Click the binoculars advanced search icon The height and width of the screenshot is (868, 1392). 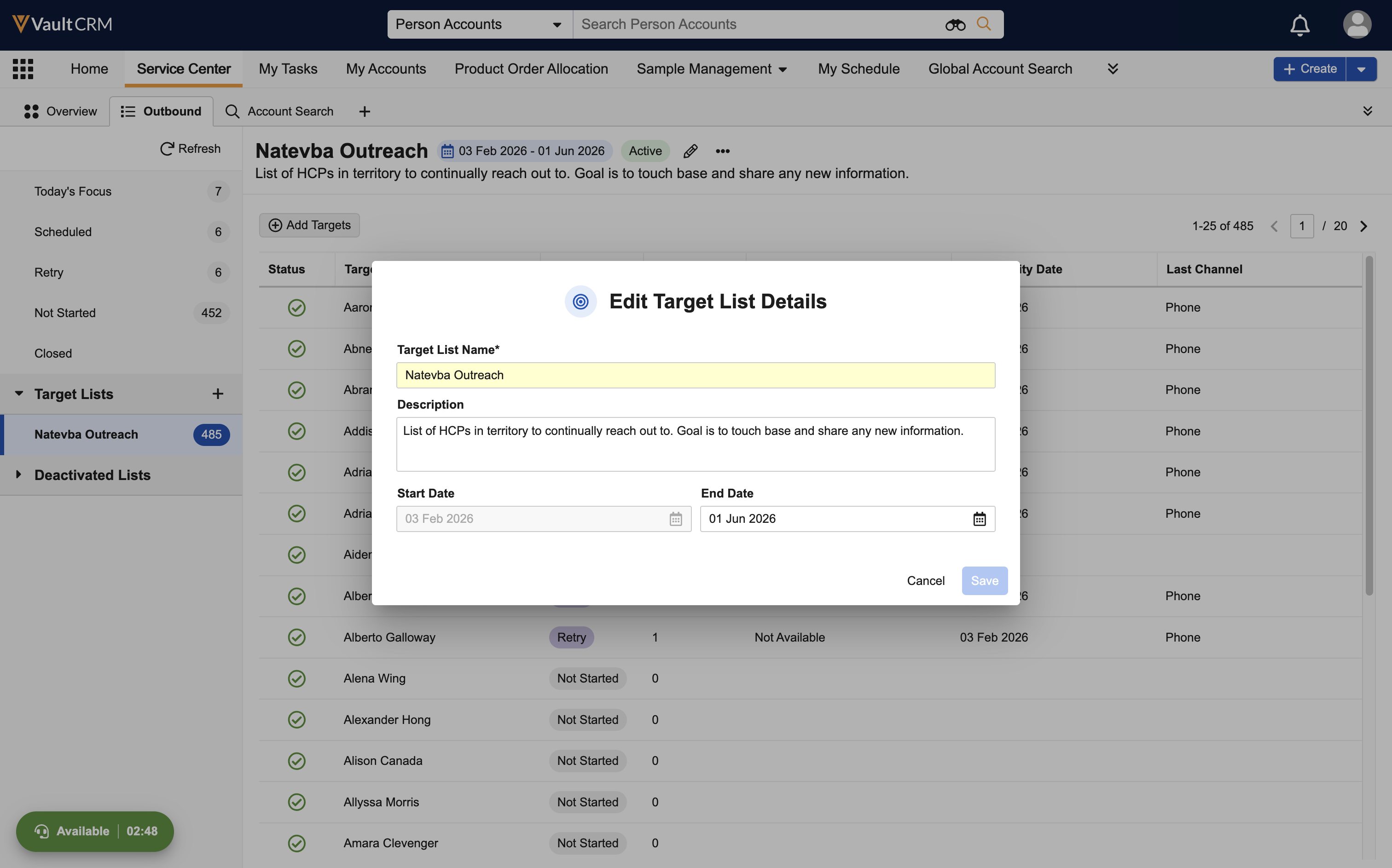[x=955, y=25]
